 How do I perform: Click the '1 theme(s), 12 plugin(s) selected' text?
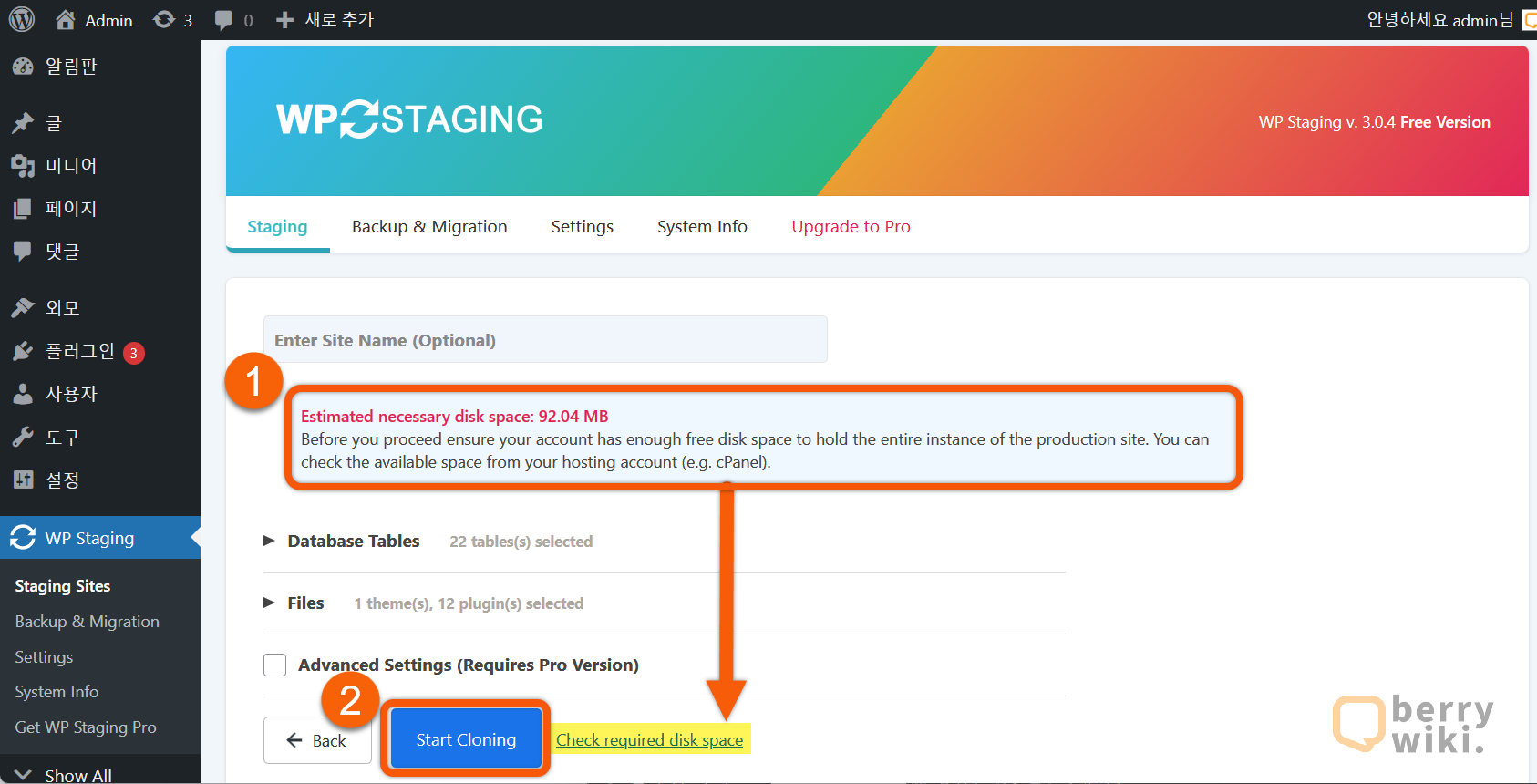(469, 603)
